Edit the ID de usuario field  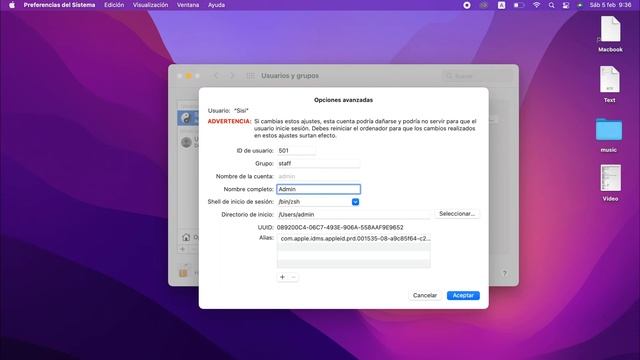[x=296, y=151]
